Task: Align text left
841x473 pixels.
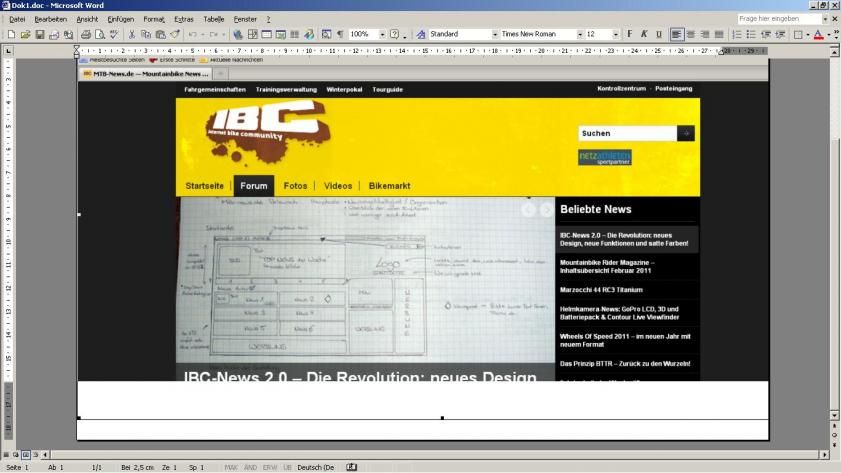Action: 676,34
